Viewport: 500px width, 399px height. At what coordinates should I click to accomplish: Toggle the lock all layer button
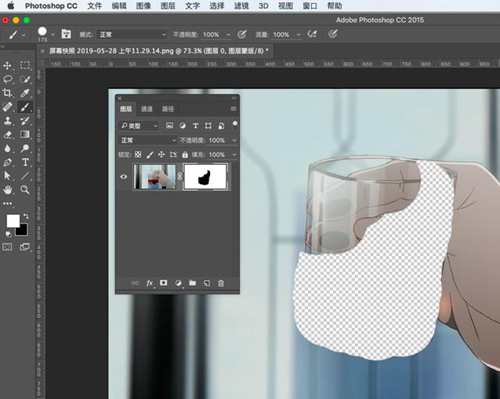(x=185, y=155)
